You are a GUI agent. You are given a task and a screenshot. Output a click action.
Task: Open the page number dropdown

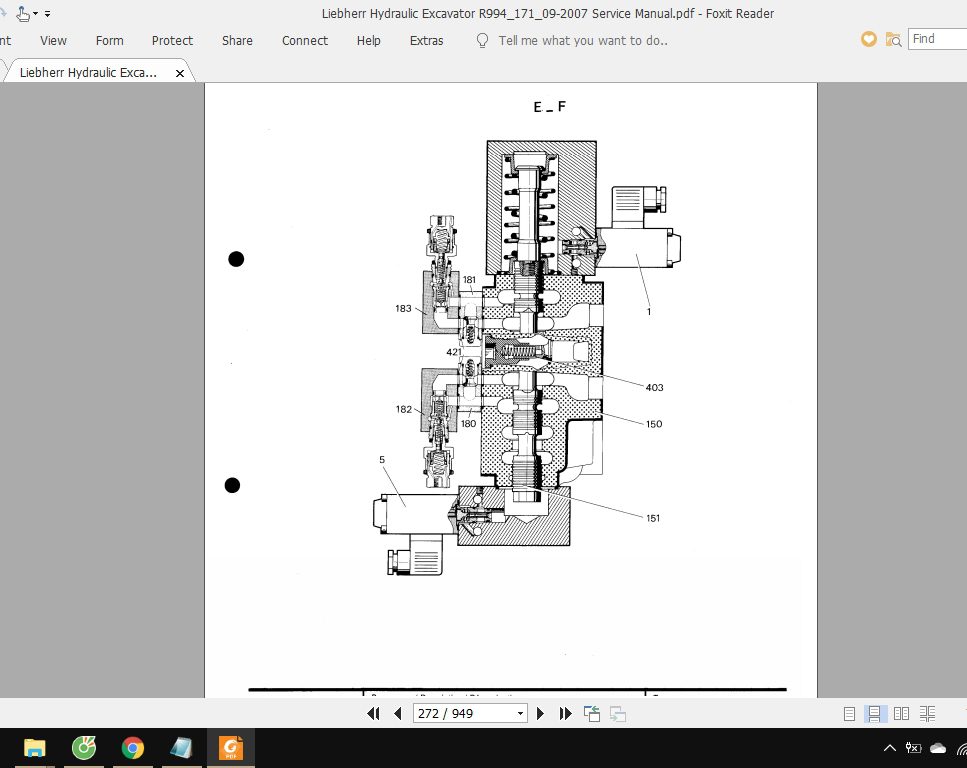click(x=520, y=714)
